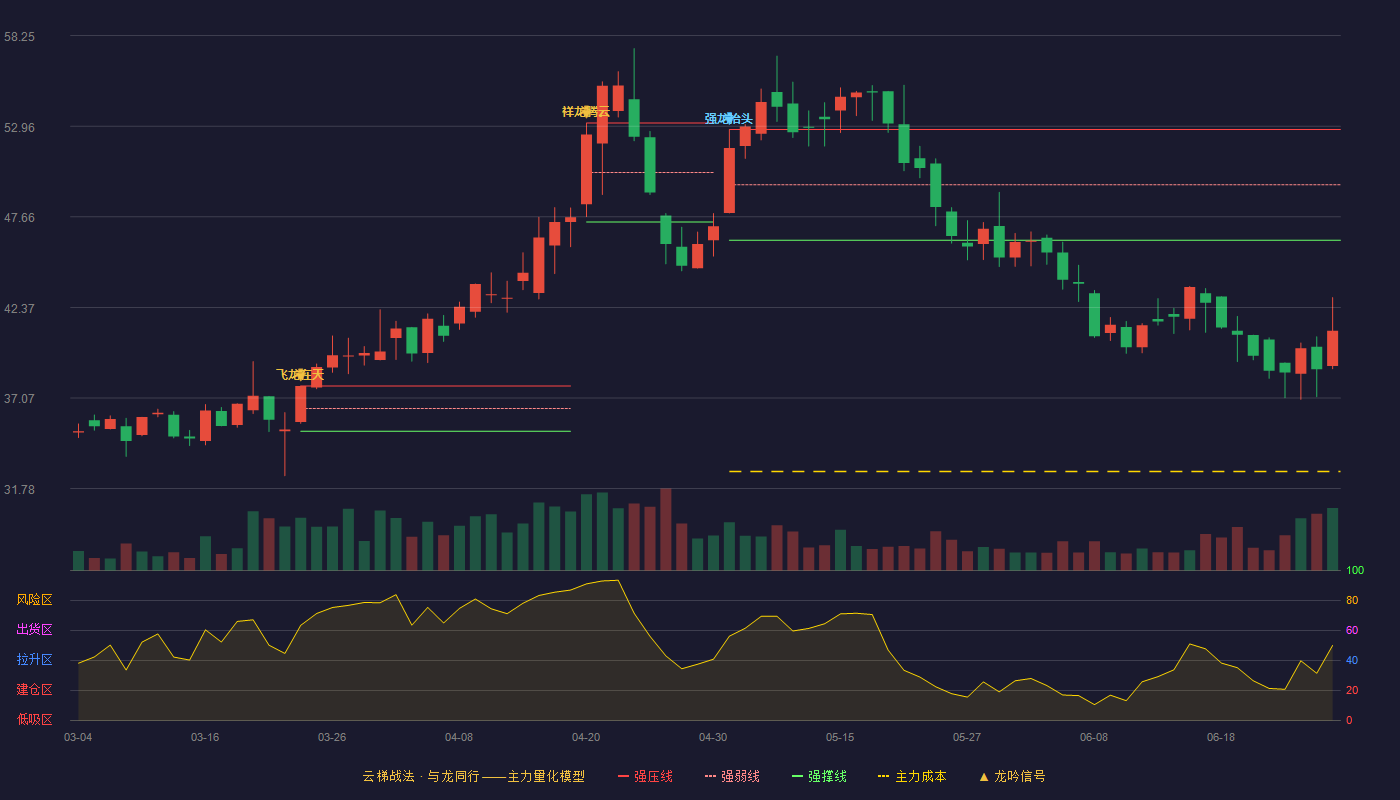Viewport: 1400px width, 800px height.
Task: Click the yellow dashed 主力成本 line on chart
Action: (1035, 471)
